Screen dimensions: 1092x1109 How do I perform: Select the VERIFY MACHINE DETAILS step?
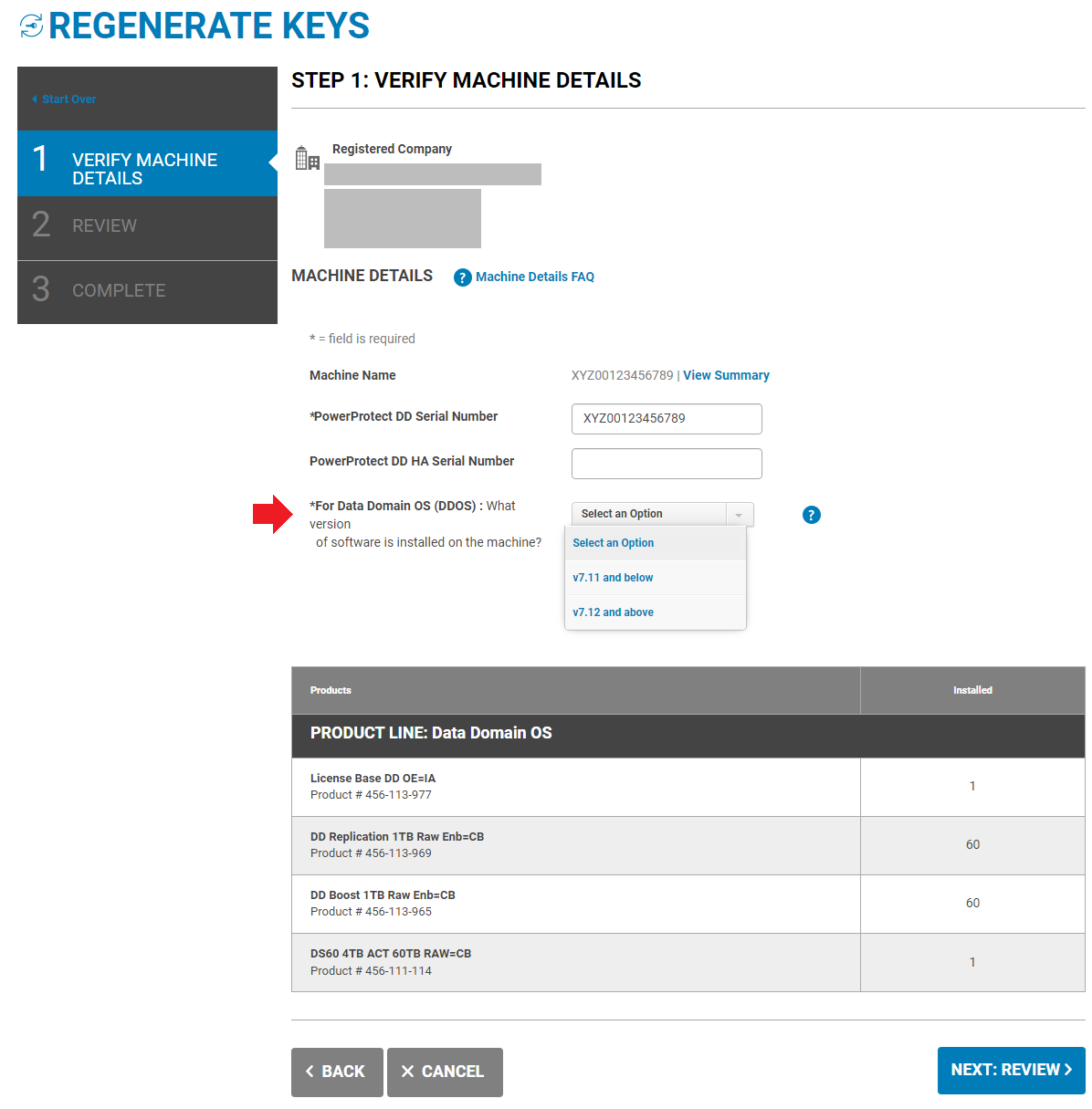pyautogui.click(x=144, y=168)
